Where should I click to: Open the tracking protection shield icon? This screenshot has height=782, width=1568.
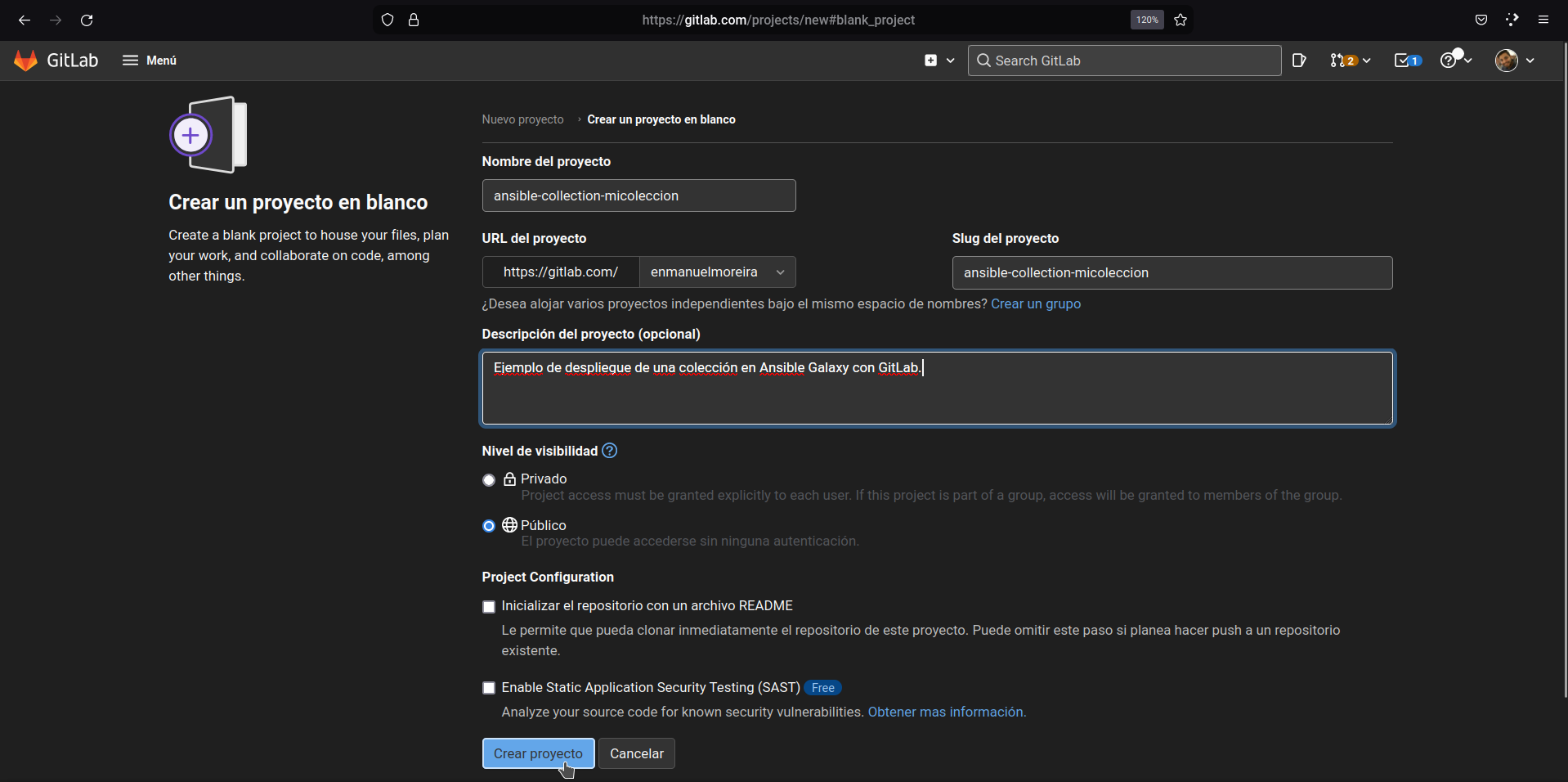click(388, 20)
